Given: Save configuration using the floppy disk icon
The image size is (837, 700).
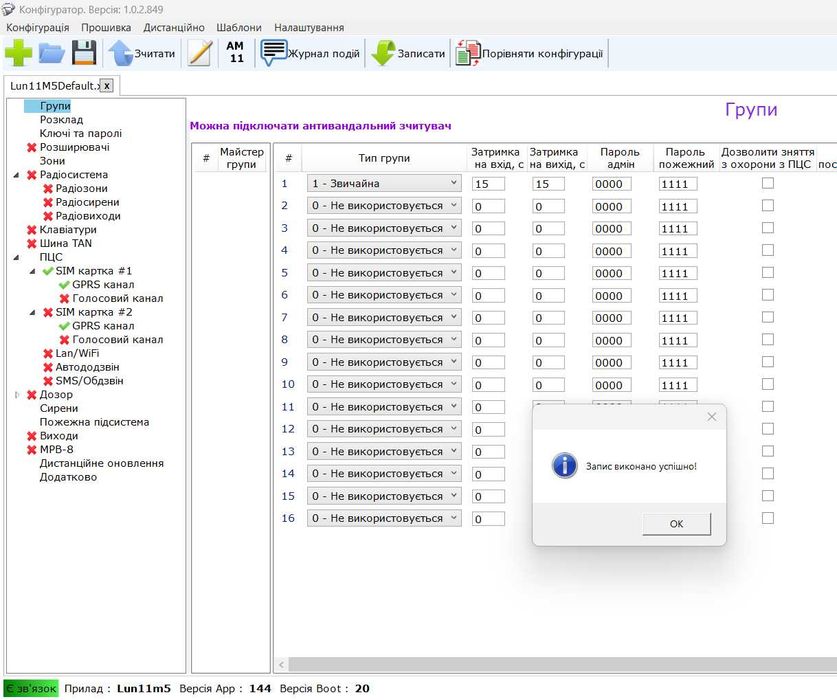Looking at the screenshot, I should 84,54.
